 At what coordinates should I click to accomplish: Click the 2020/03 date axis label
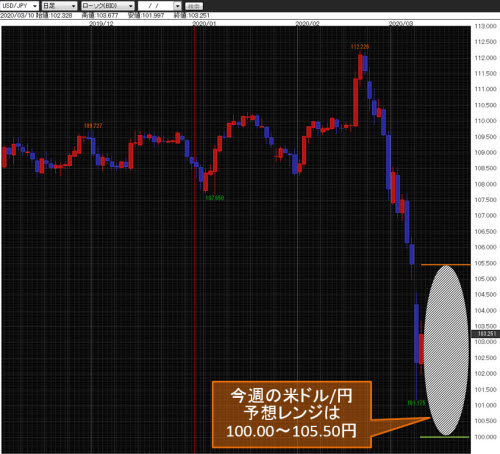point(401,23)
